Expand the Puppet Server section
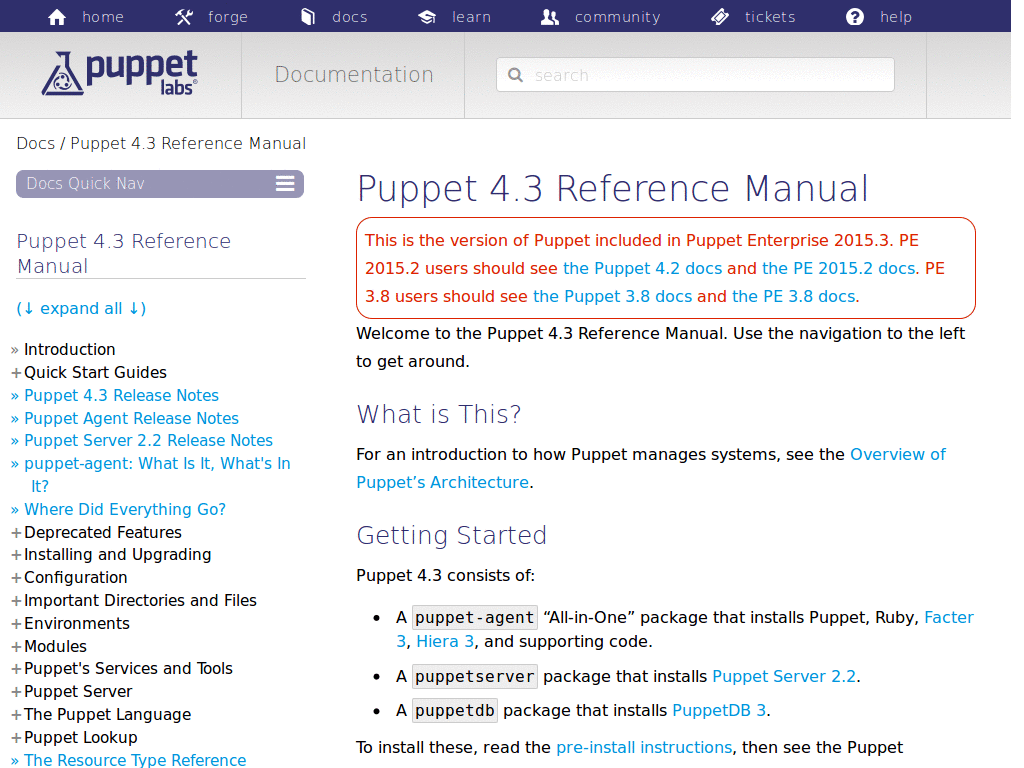Image resolution: width=1024 pixels, height=768 pixels. 72,691
